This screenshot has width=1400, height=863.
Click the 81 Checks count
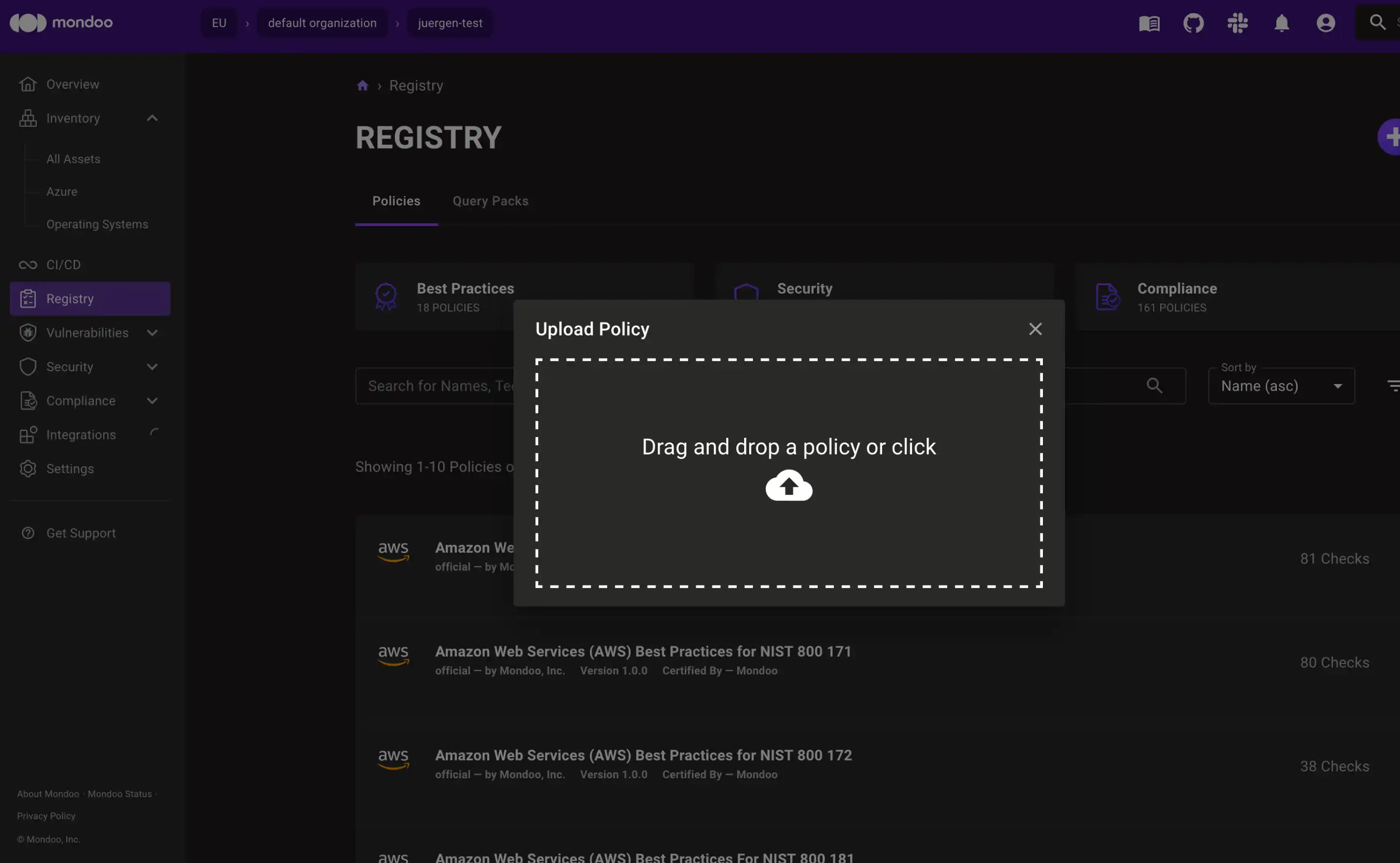(x=1334, y=559)
